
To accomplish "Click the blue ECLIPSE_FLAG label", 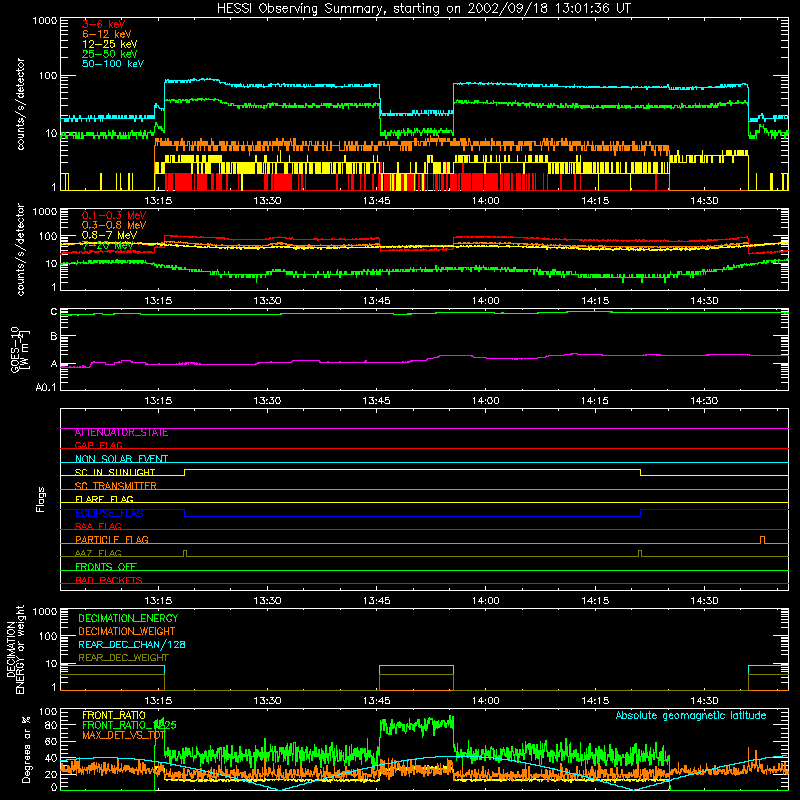I will tap(109, 513).
